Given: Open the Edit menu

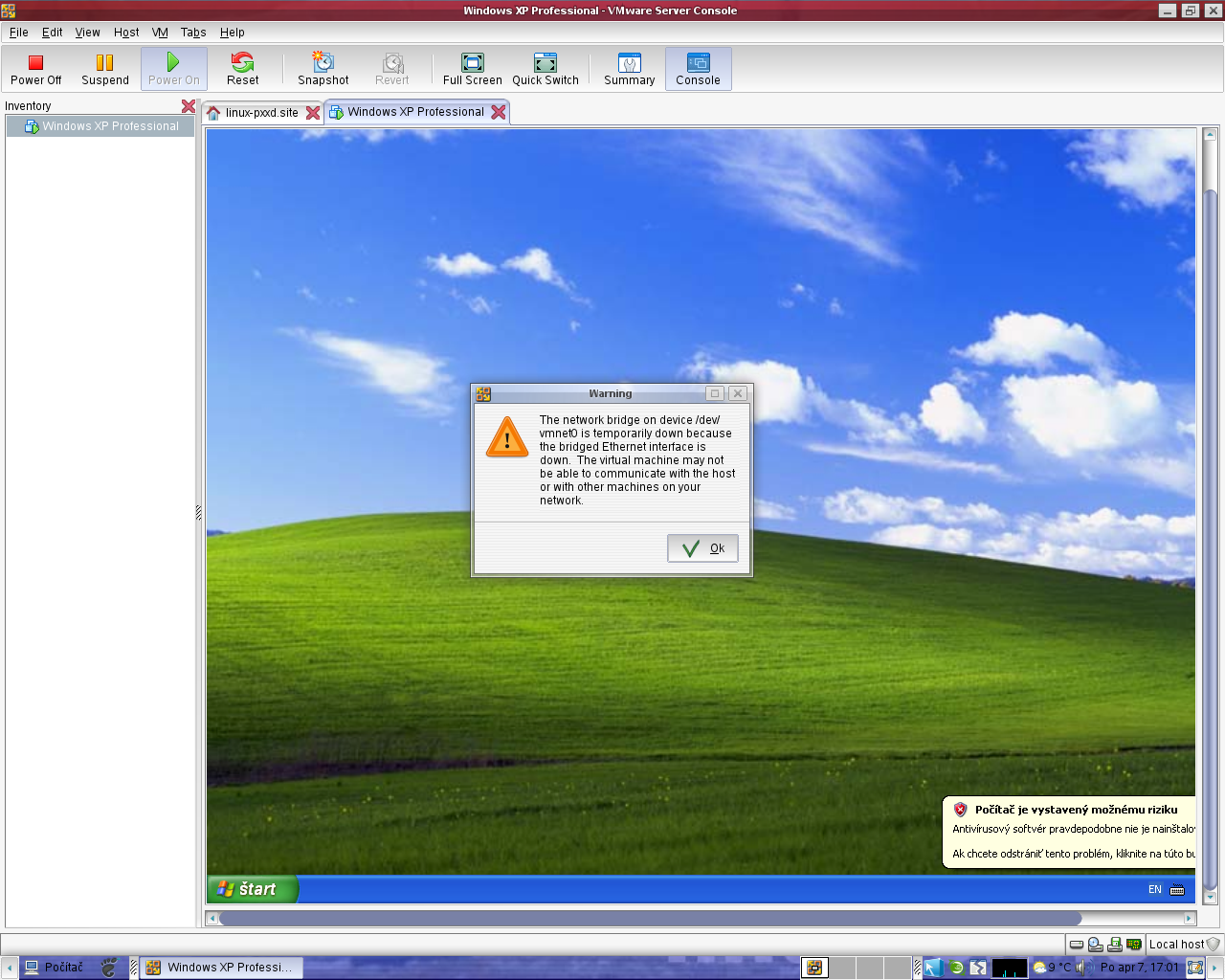Looking at the screenshot, I should [53, 32].
